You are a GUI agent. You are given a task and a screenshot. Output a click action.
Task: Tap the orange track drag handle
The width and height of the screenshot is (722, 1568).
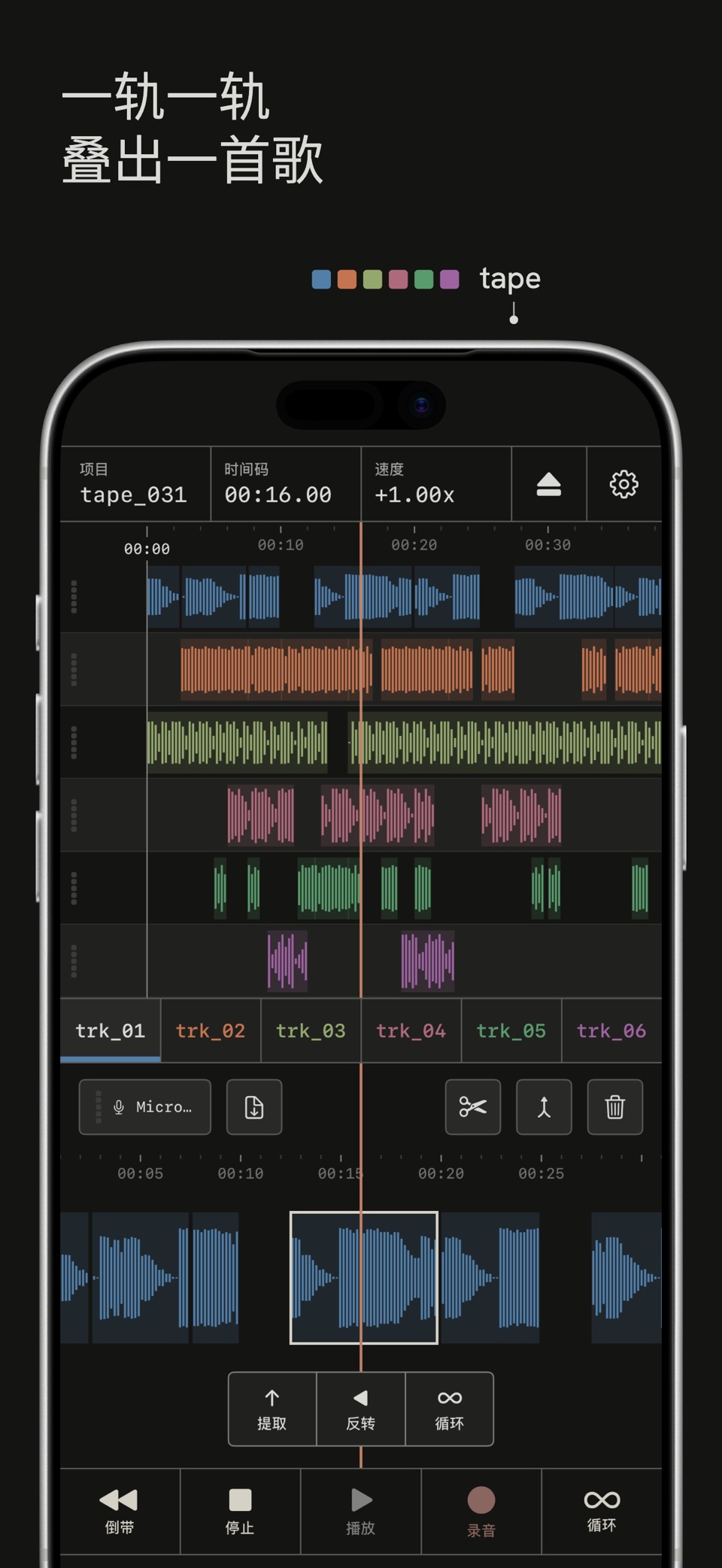click(74, 669)
